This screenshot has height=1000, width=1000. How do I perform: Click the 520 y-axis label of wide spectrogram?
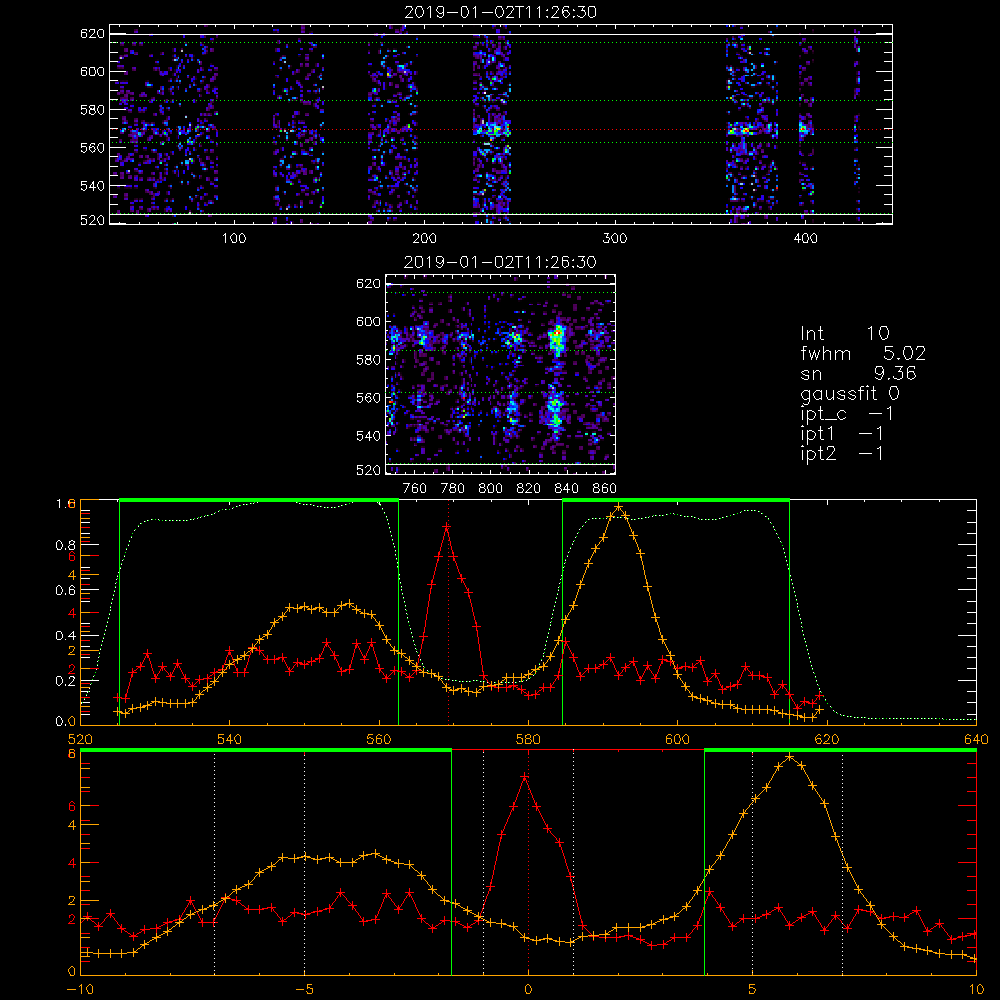[x=92, y=221]
